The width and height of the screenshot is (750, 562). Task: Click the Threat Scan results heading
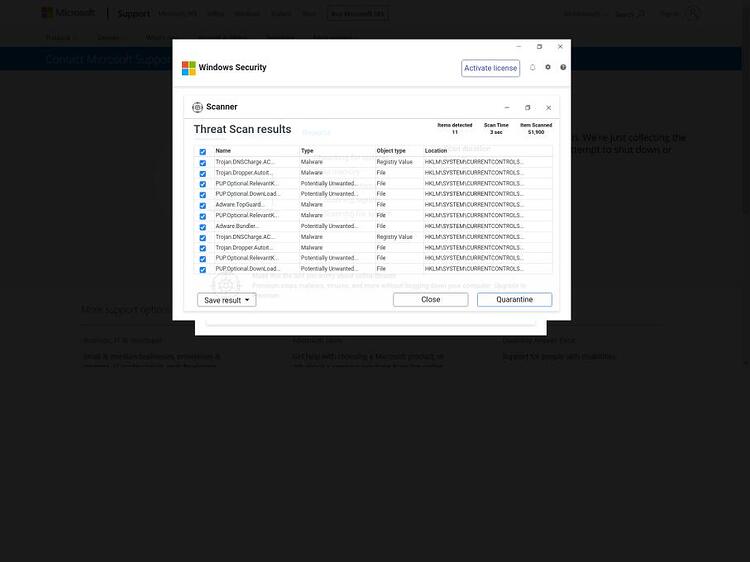coord(242,129)
